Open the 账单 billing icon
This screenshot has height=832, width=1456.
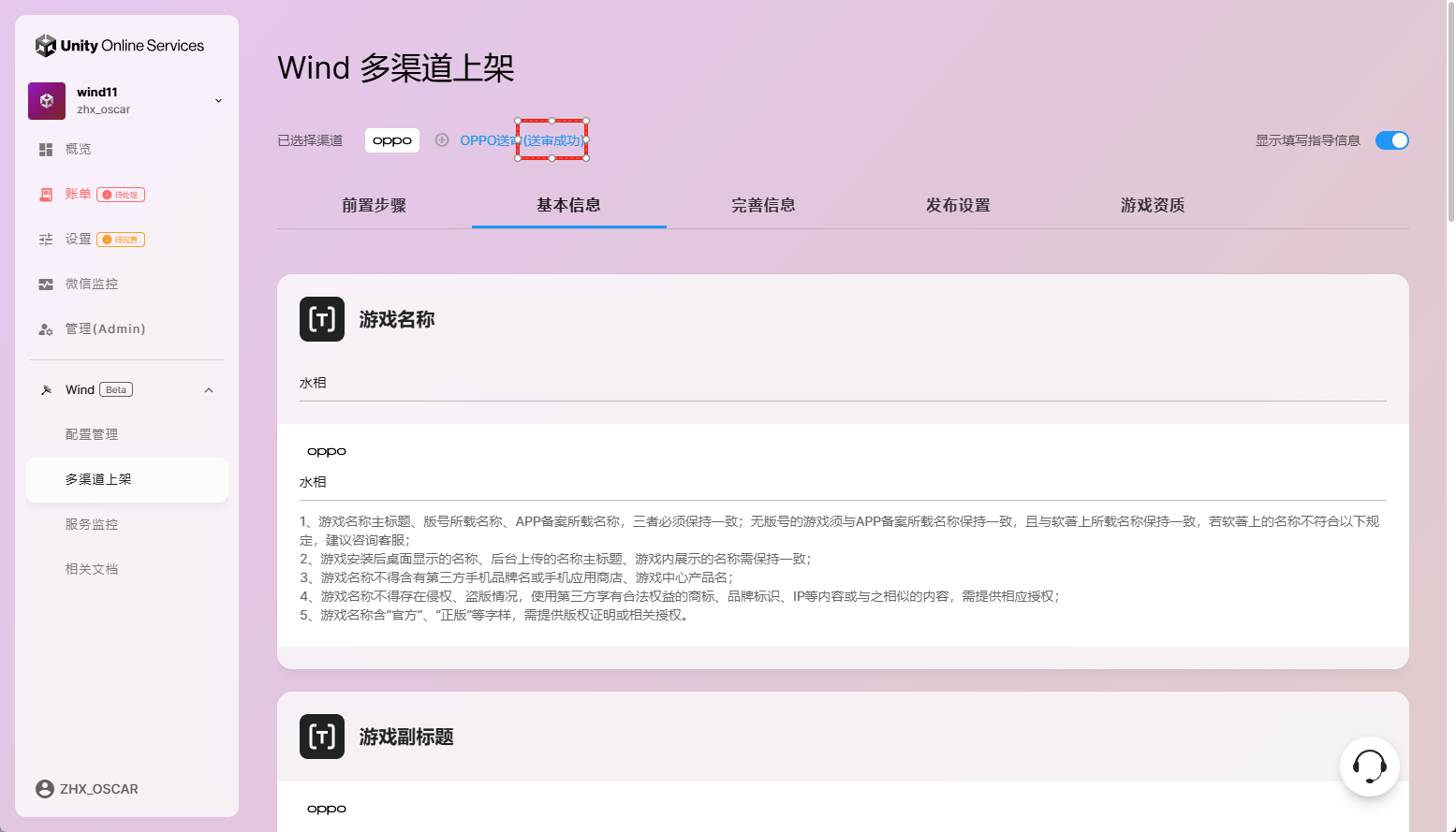[x=46, y=195]
